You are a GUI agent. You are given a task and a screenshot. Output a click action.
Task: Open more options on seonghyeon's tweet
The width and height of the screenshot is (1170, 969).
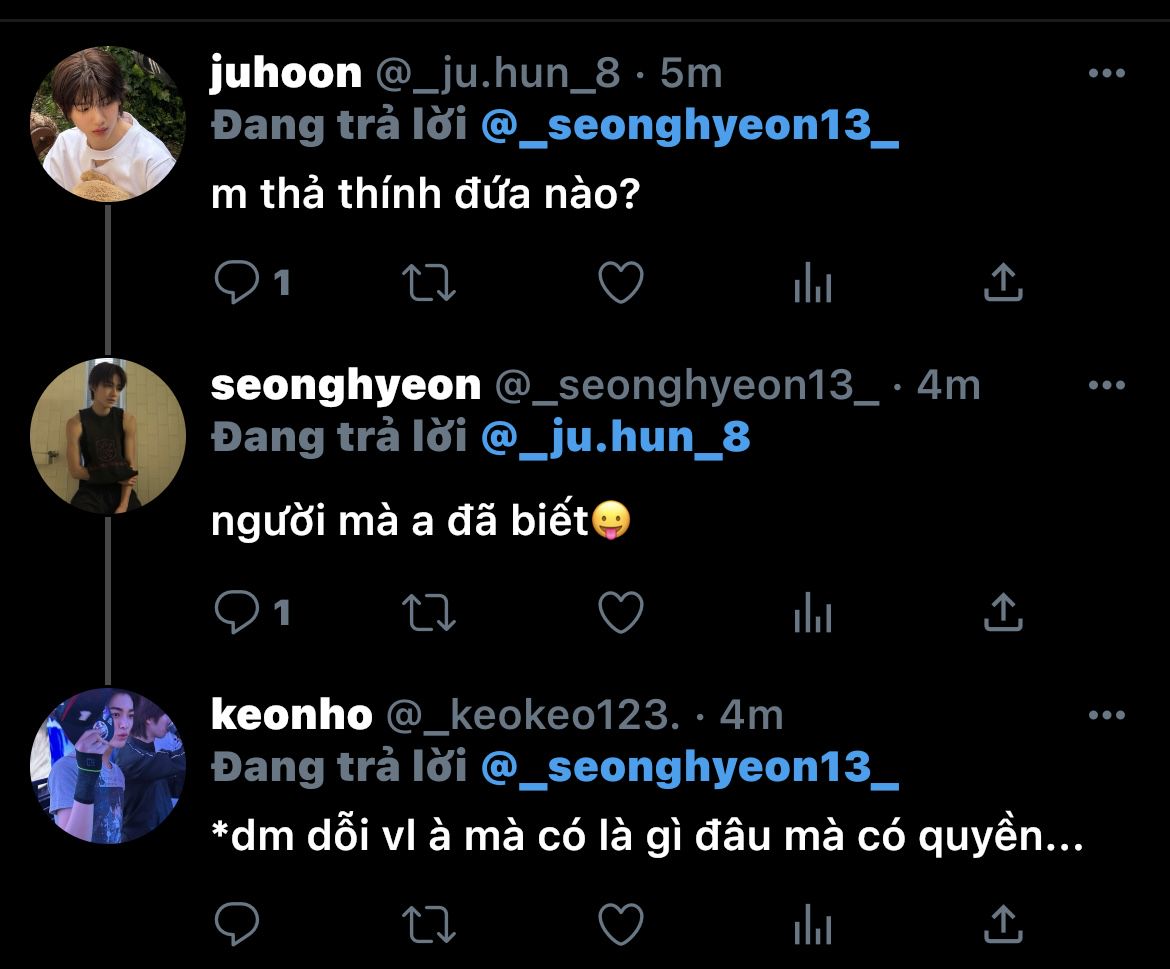click(1106, 386)
